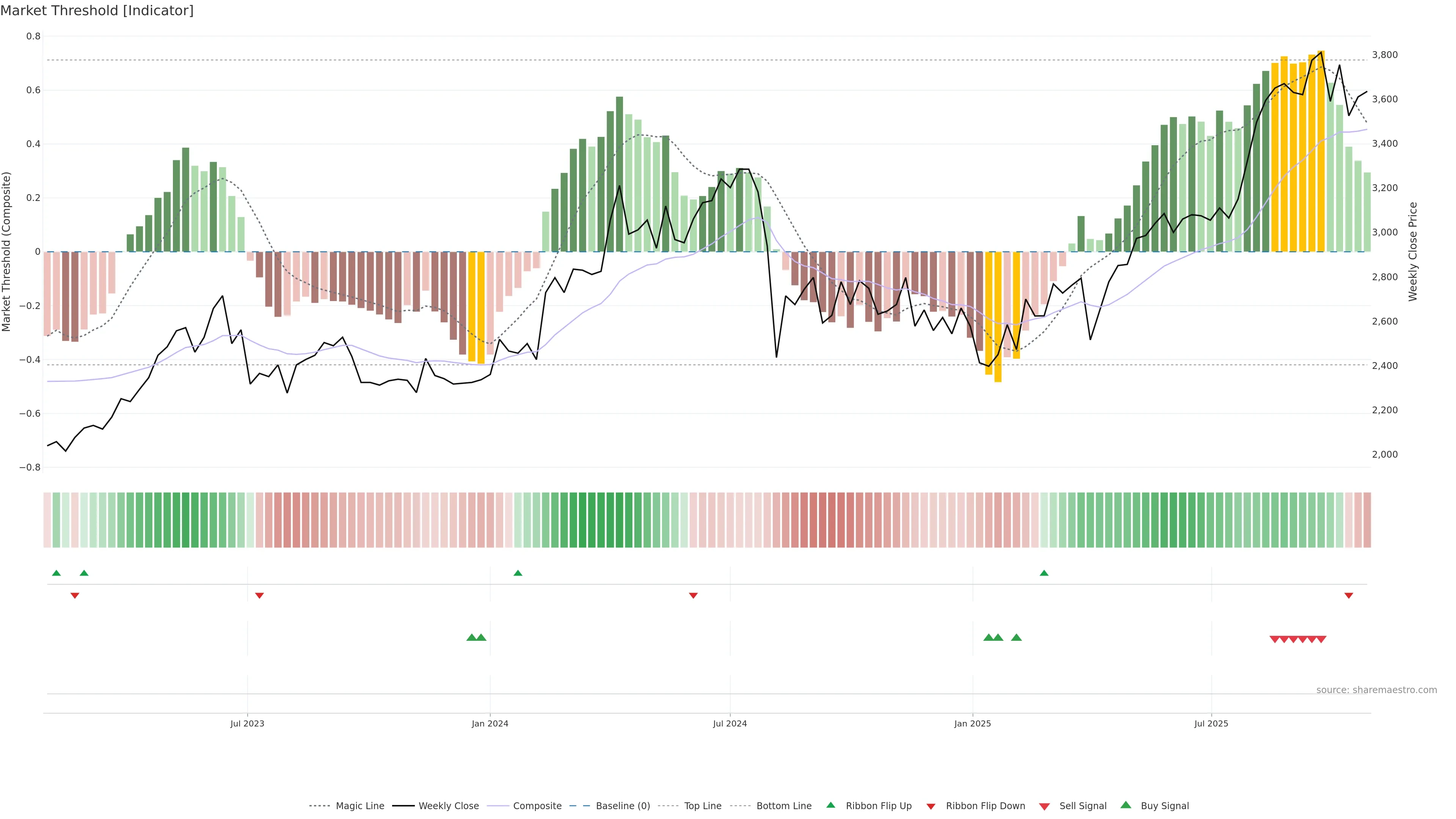Hide the Weekly Close series via legend
Viewport: 1456px width, 819px height.
click(x=448, y=806)
